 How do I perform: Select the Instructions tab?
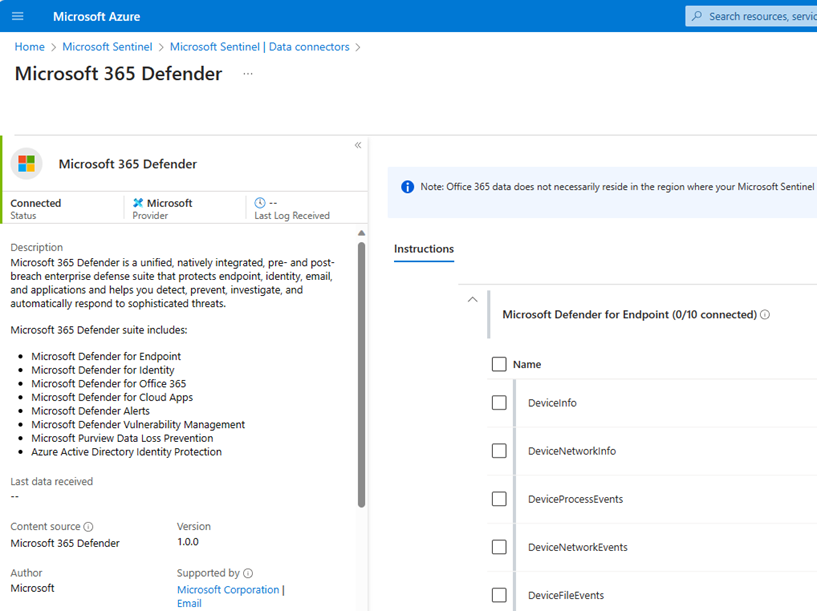tap(424, 249)
